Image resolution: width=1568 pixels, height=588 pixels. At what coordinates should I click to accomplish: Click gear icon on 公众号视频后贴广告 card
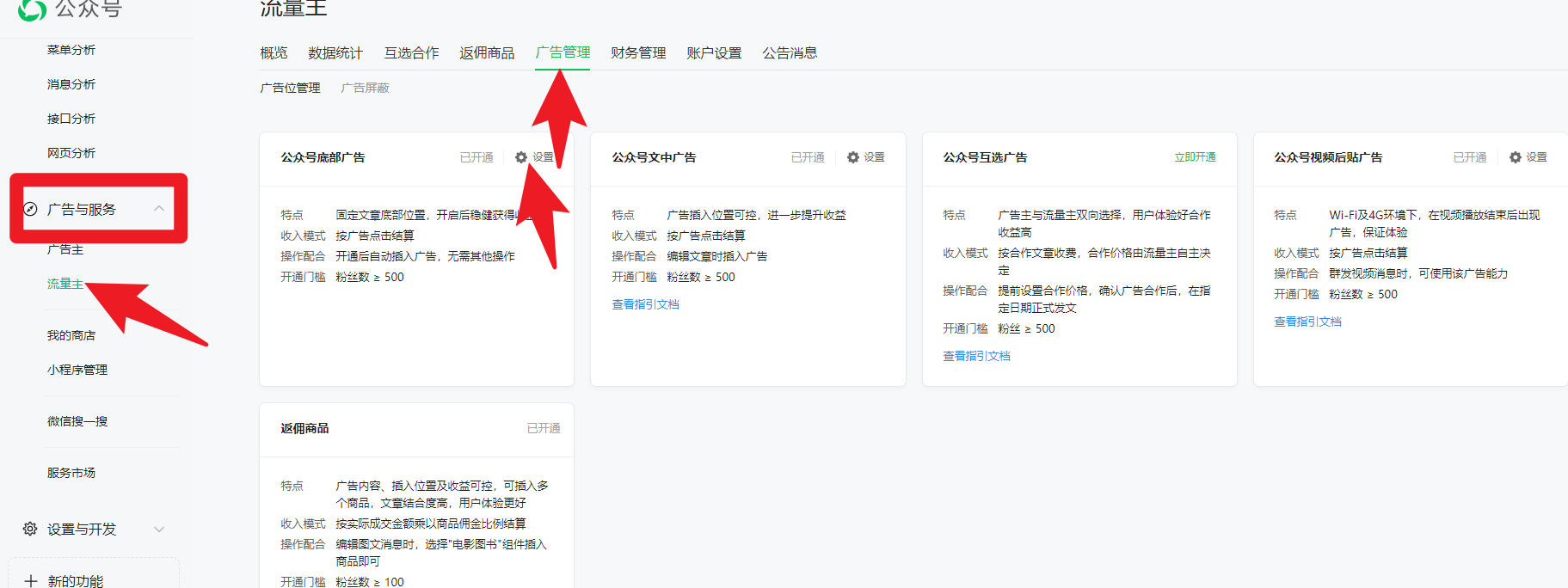[x=1516, y=157]
